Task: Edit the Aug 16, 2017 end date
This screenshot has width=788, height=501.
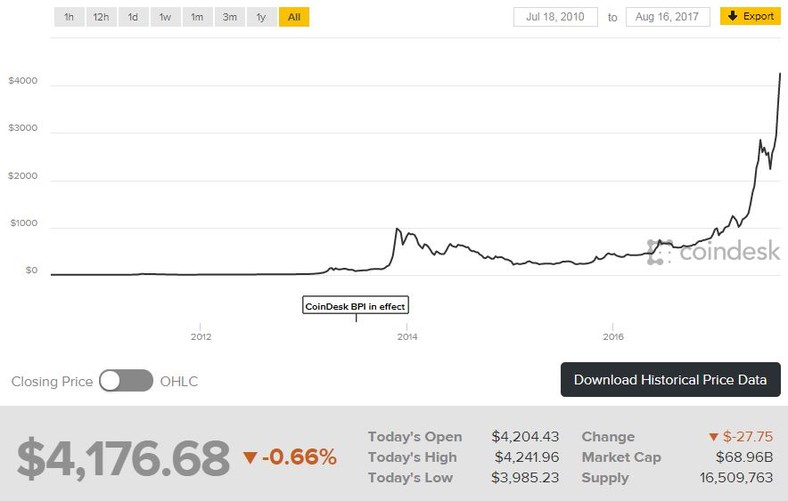Action: coord(667,17)
